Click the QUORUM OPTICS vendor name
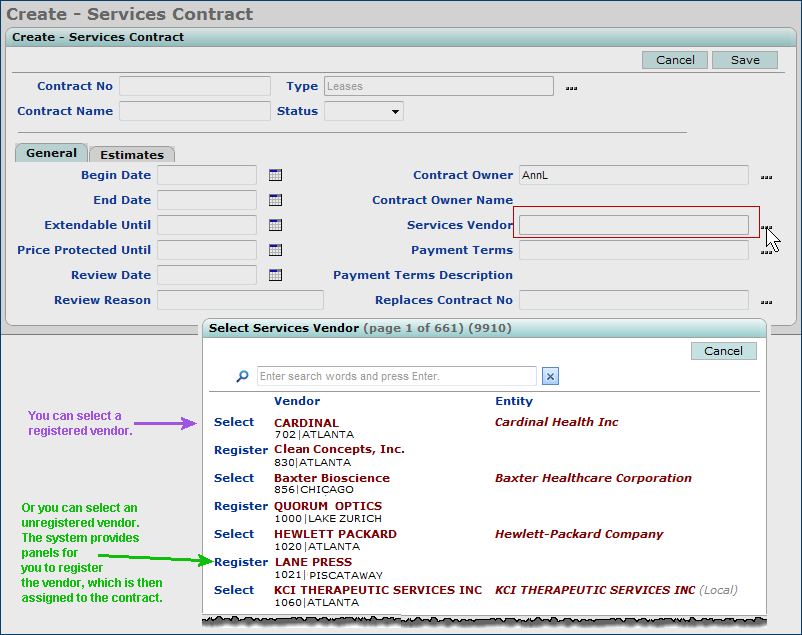 (328, 506)
